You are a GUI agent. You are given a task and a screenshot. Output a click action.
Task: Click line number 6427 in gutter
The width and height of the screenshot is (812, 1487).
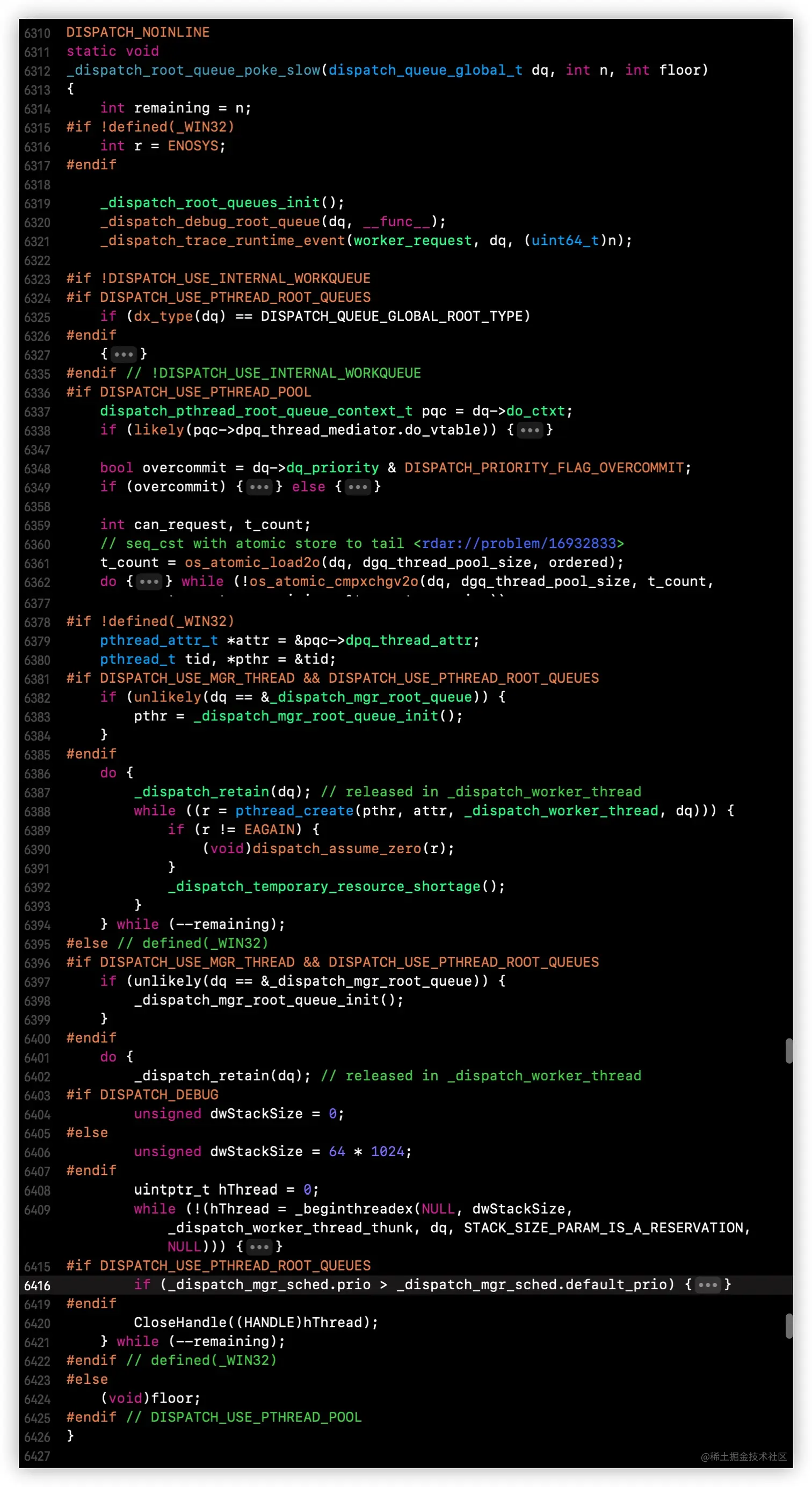point(38,1456)
